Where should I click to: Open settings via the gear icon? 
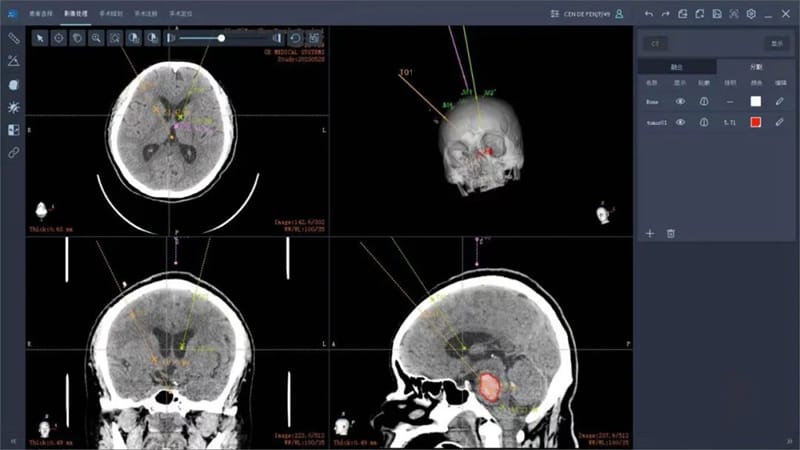coord(751,14)
